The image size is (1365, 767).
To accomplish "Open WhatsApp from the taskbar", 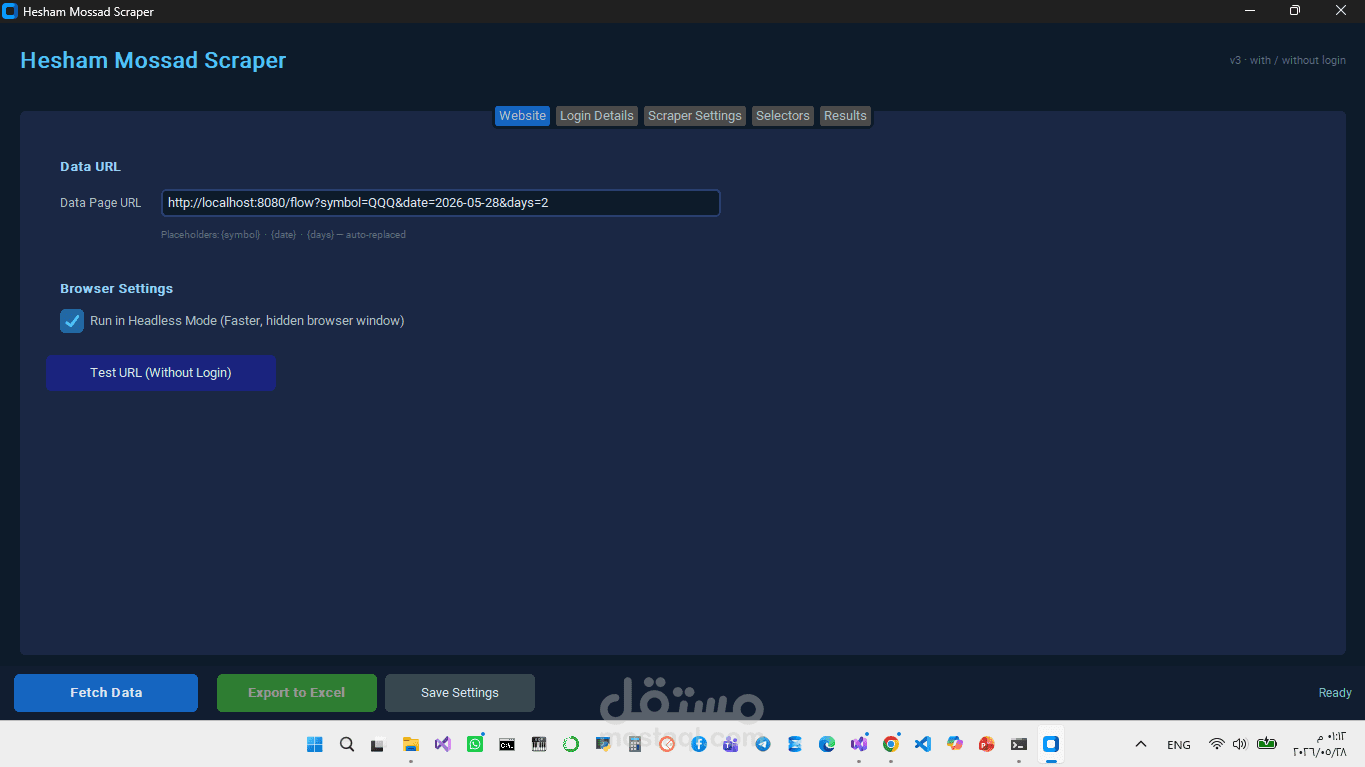I will point(475,744).
